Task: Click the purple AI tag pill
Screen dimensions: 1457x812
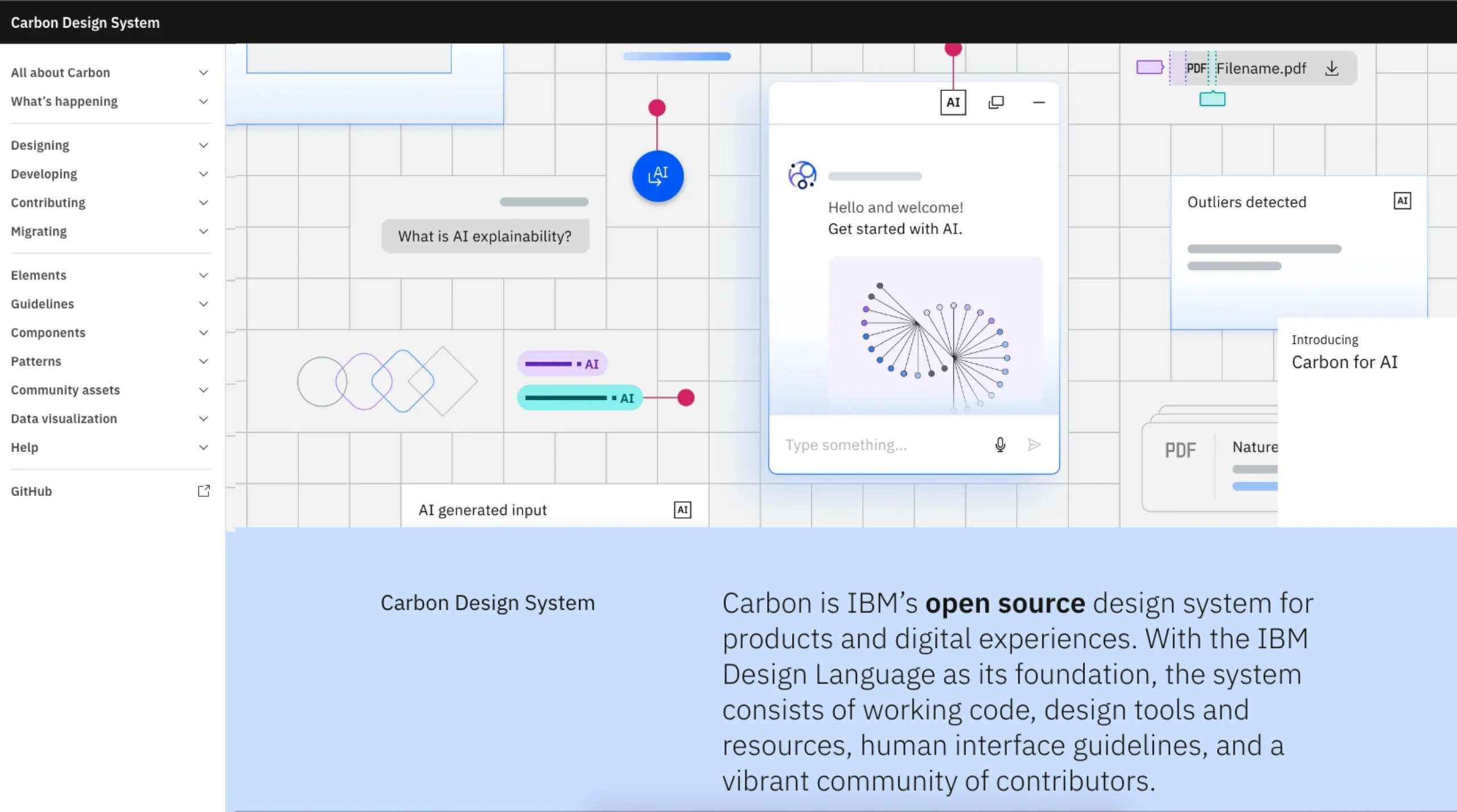Action: pos(562,364)
